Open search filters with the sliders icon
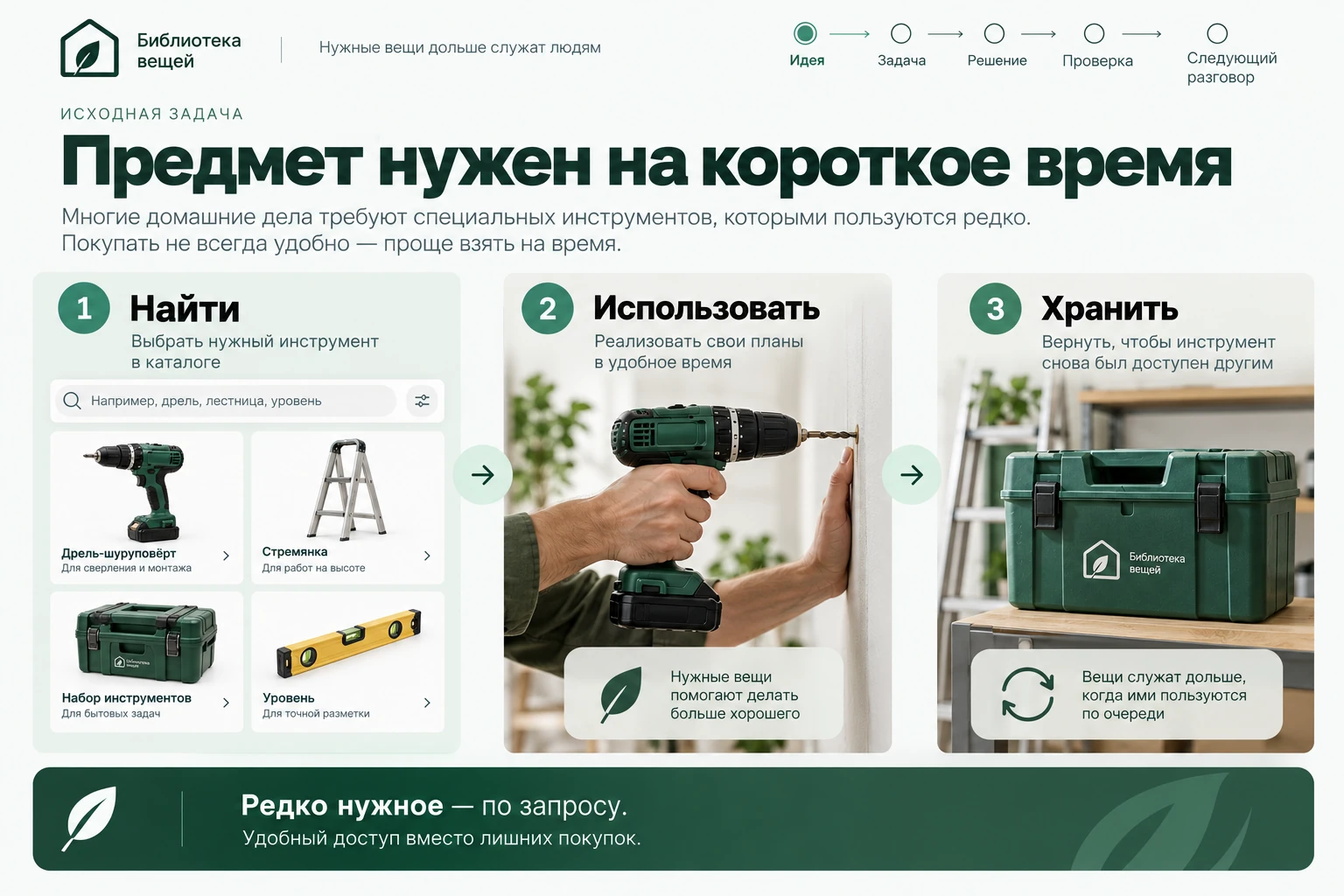 click(423, 401)
